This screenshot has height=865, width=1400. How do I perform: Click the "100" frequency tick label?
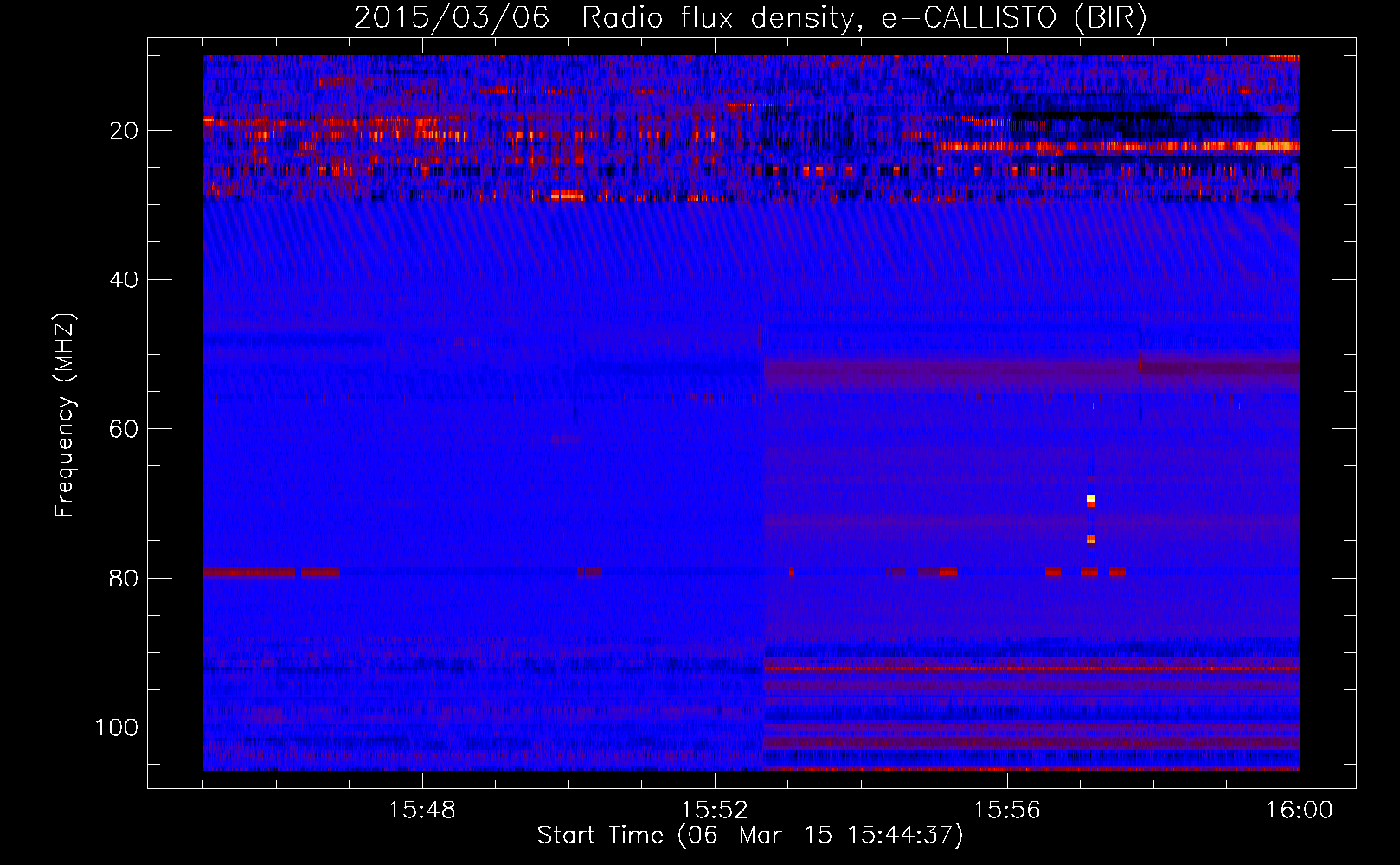(117, 727)
